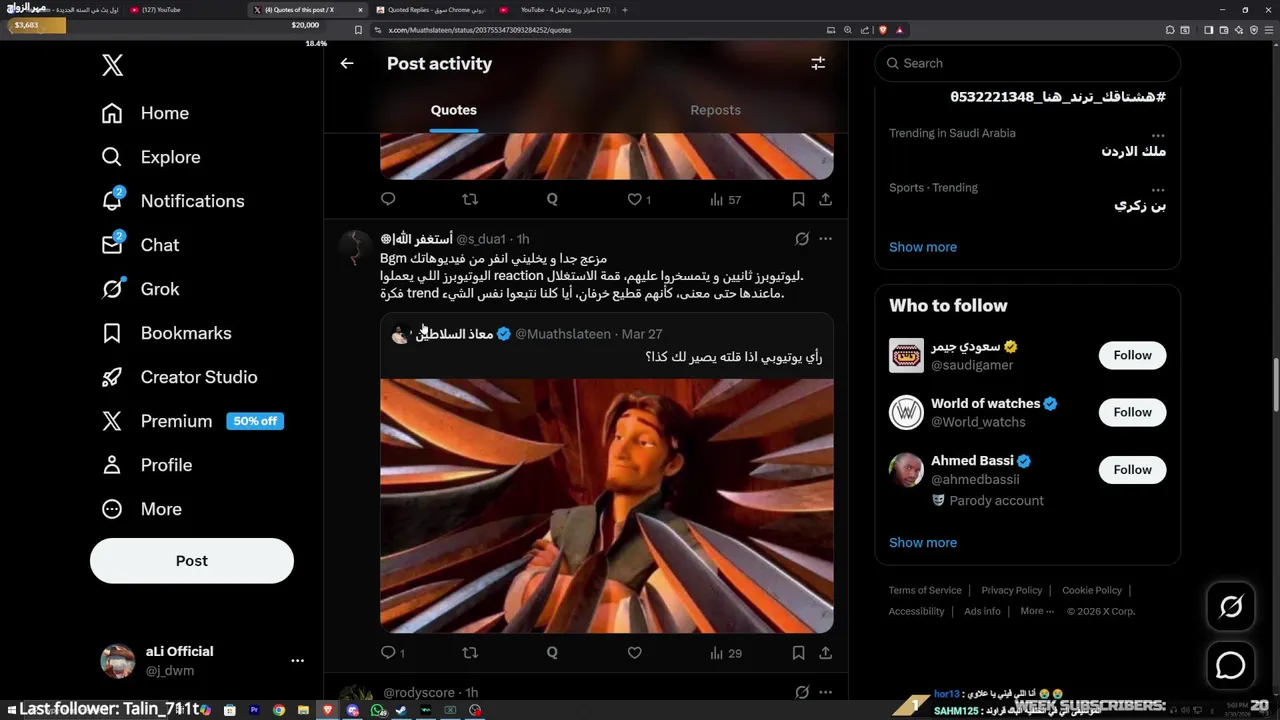The image size is (1280, 720).
Task: Open Grok in the sidebar
Action: click(140, 289)
